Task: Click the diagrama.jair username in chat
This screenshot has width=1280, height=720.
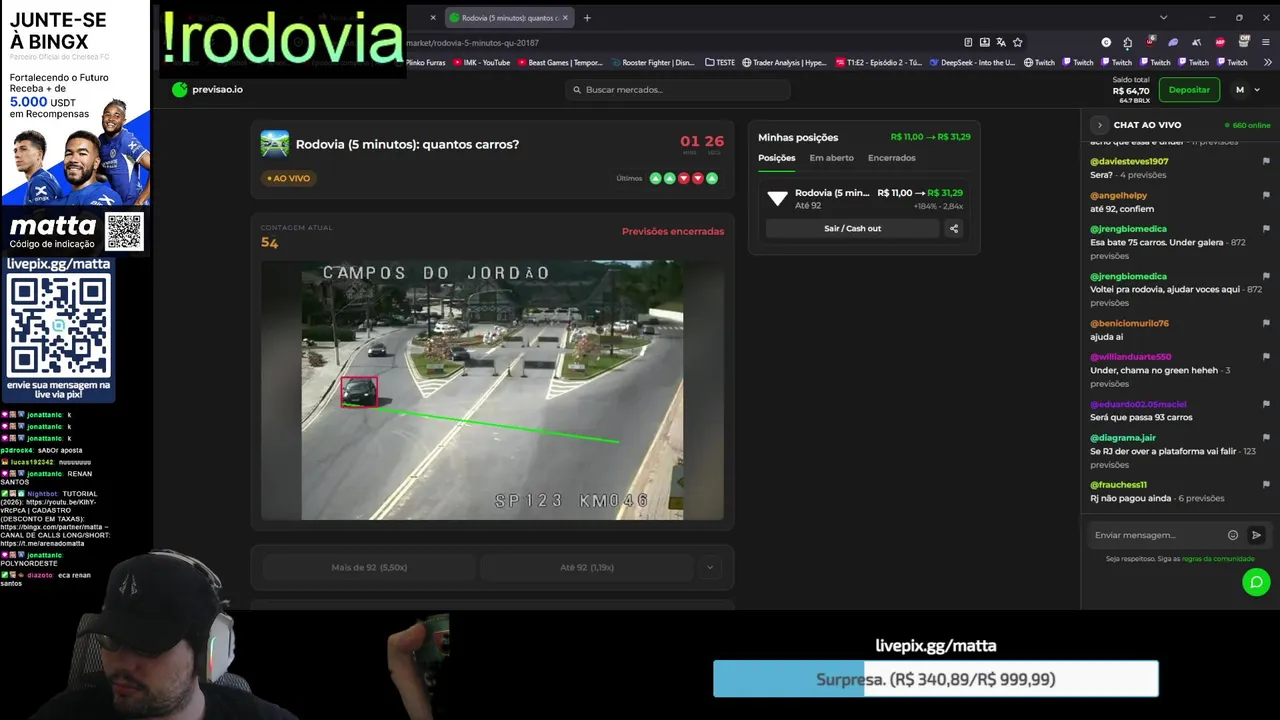Action: click(1123, 438)
